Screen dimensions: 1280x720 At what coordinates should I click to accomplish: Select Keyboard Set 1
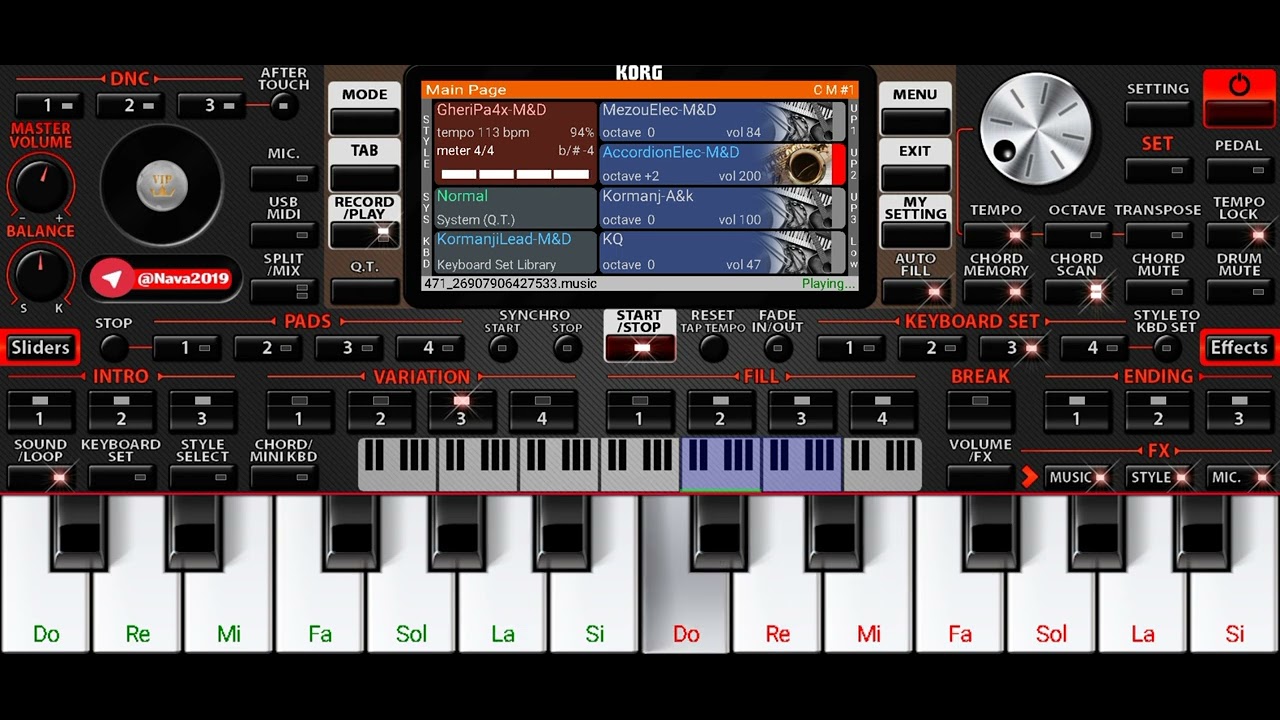[x=851, y=348]
